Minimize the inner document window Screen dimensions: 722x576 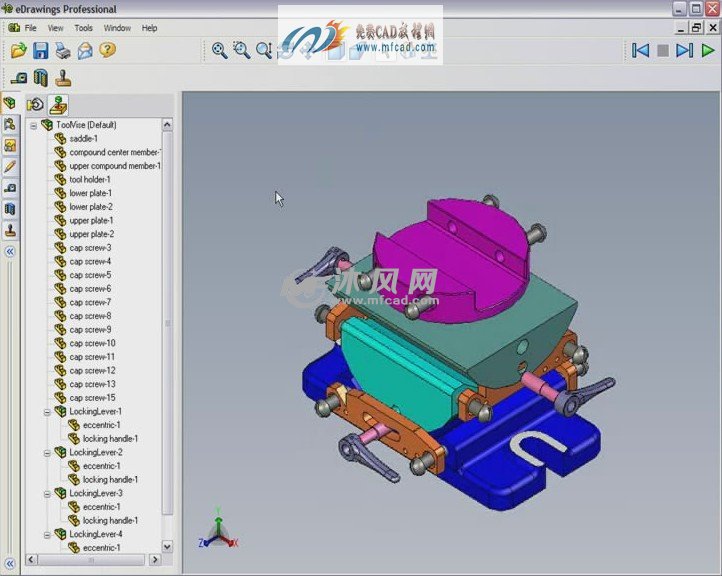(x=681, y=28)
